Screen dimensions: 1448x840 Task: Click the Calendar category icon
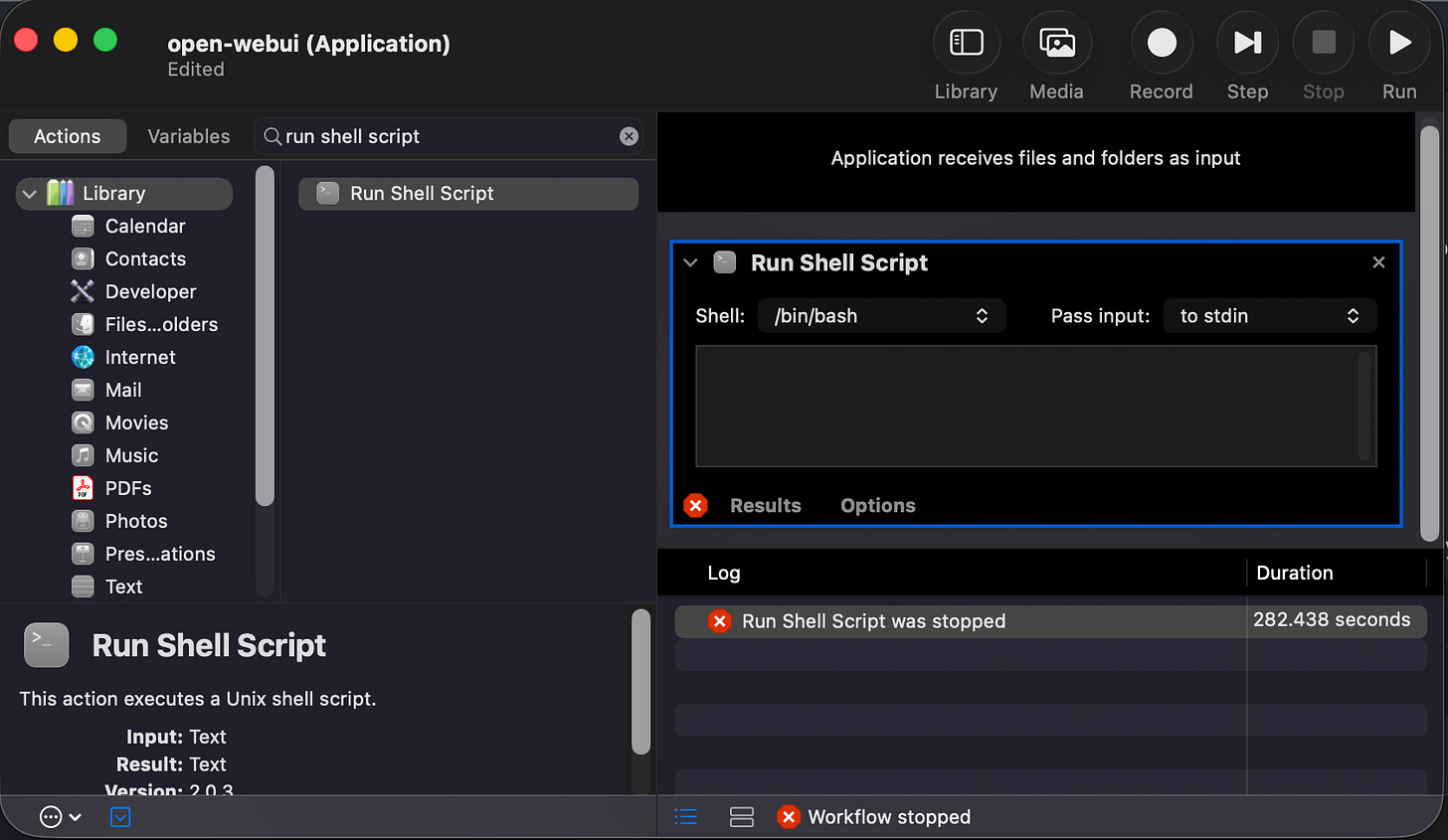click(83, 227)
